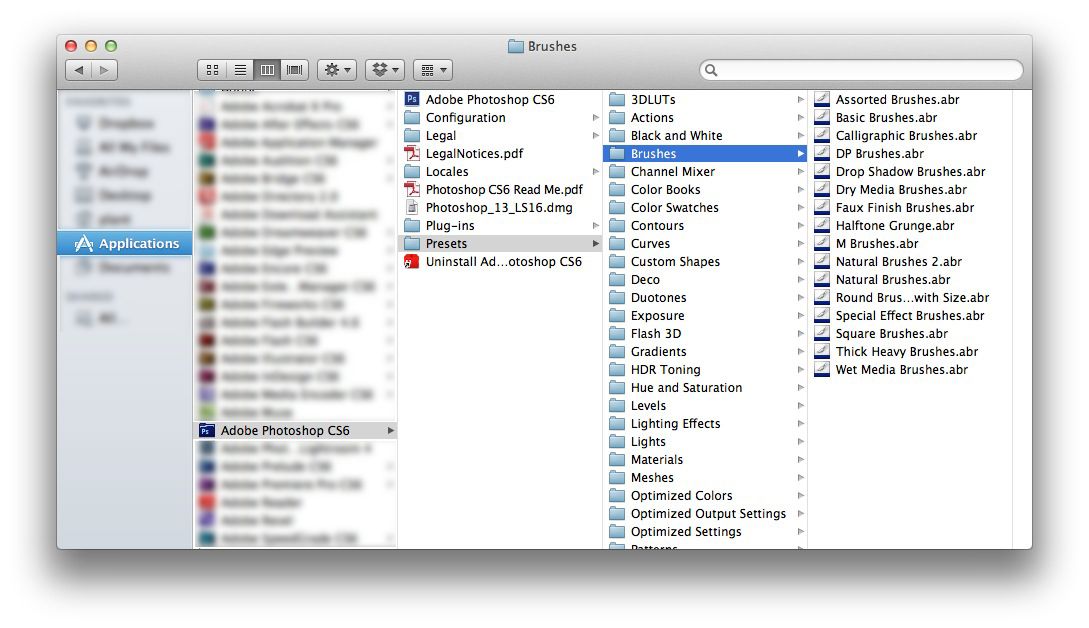The image size is (1089, 628).
Task: Expand the Hue and Saturation arrow
Action: (800, 388)
